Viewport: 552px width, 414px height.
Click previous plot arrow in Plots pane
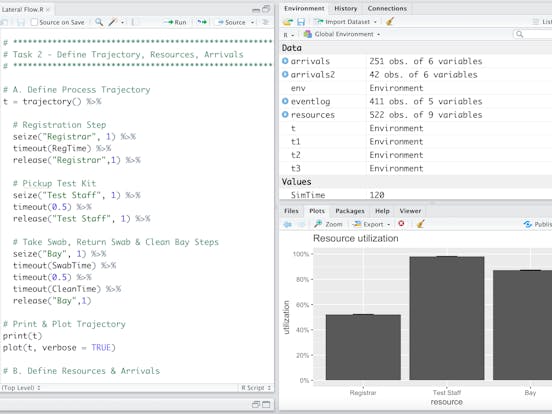(288, 224)
